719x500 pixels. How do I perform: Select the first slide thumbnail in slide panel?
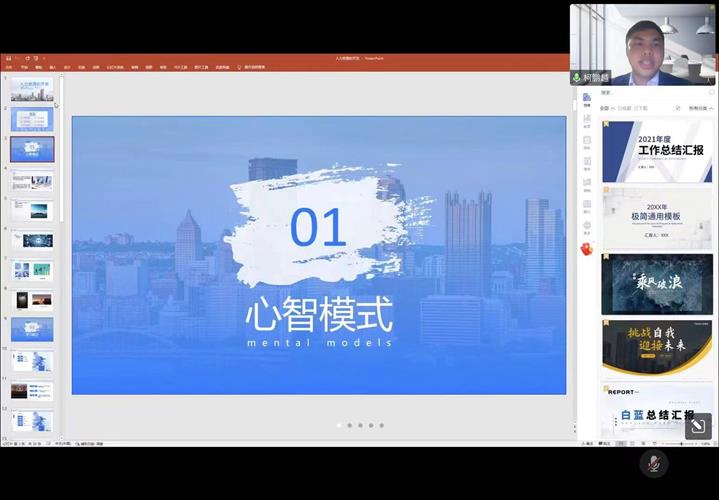tap(32, 90)
